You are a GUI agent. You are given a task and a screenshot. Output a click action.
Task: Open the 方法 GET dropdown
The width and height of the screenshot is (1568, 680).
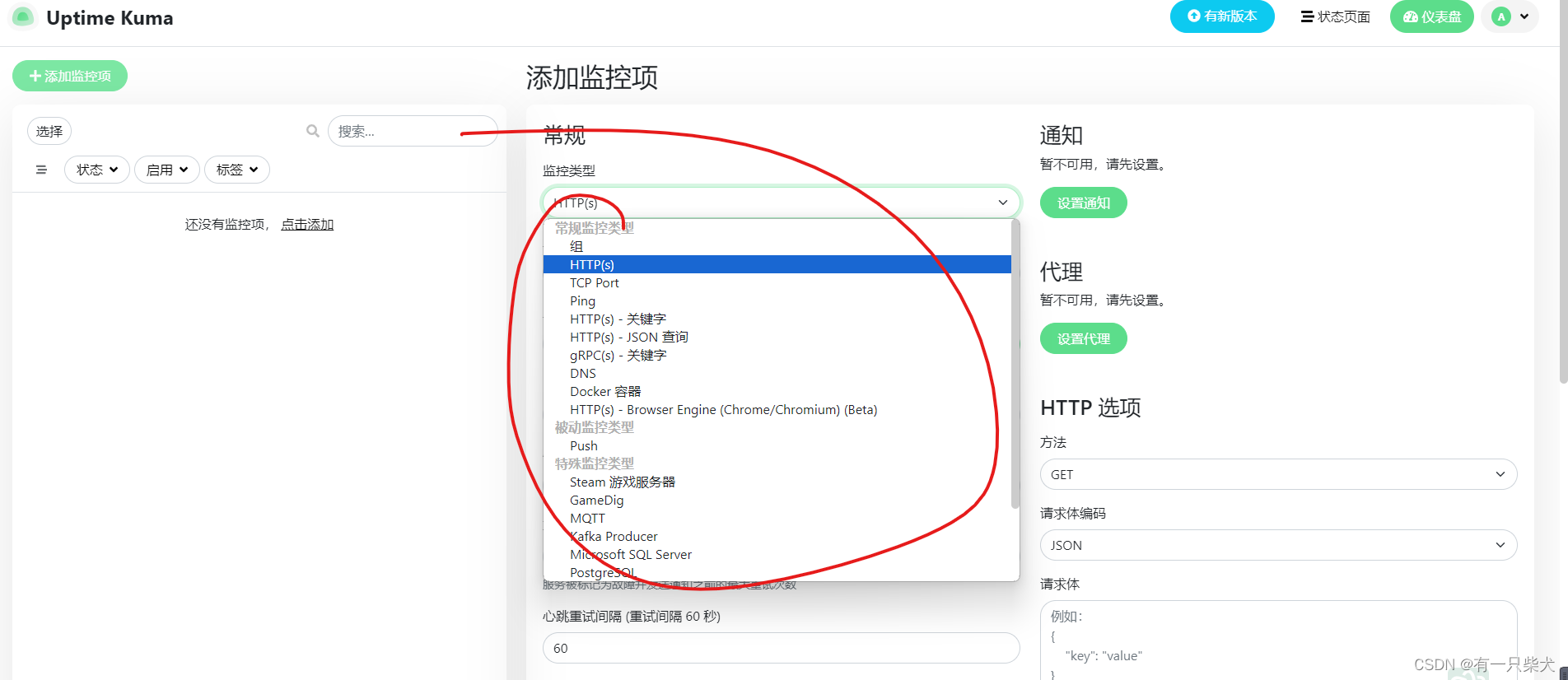point(1278,474)
